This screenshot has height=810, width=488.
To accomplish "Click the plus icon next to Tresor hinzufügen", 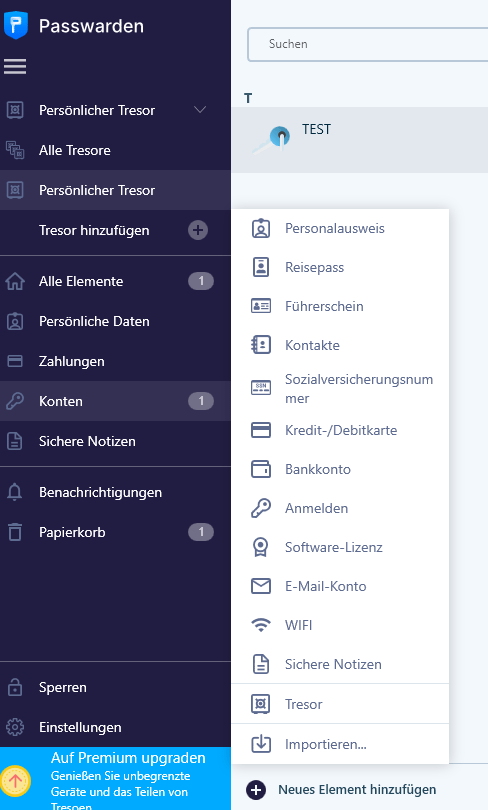I will tap(198, 230).
